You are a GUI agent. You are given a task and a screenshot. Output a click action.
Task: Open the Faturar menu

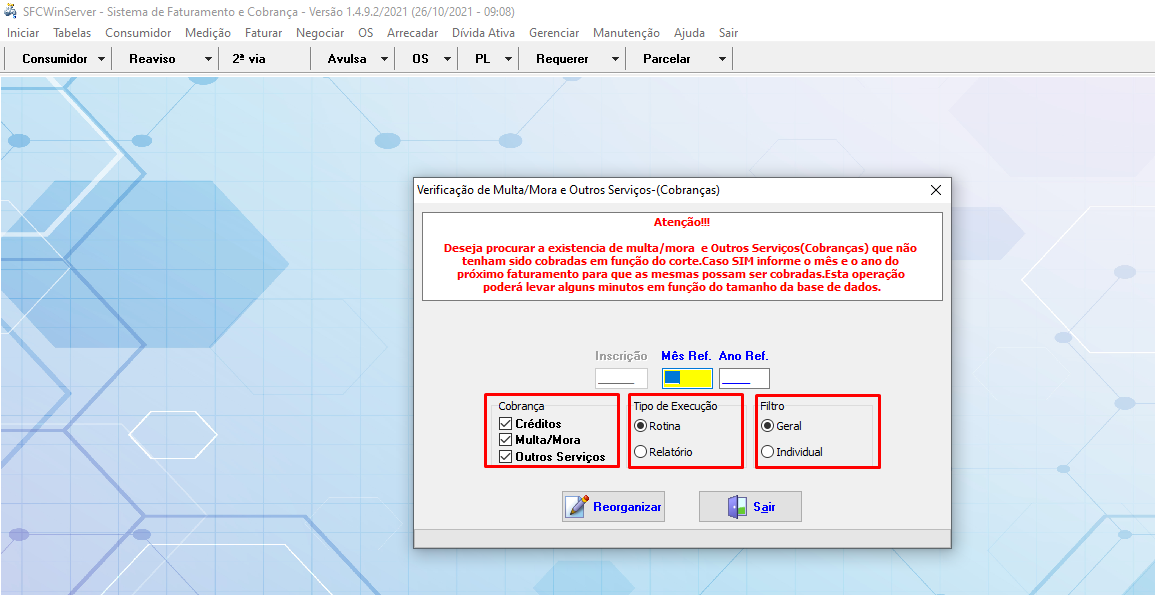263,33
